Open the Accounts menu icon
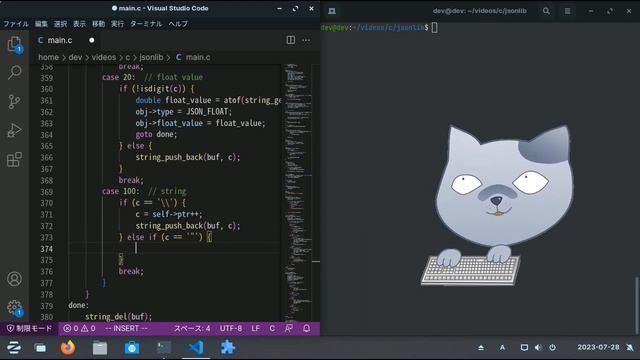This screenshot has width=640, height=360. click(14, 279)
